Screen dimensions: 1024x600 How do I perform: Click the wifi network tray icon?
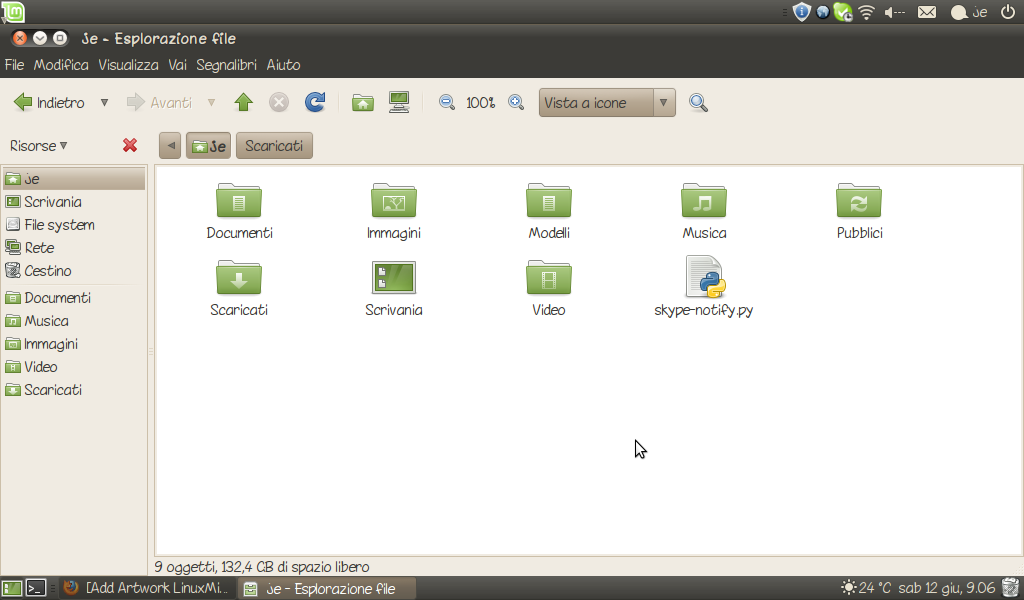866,12
